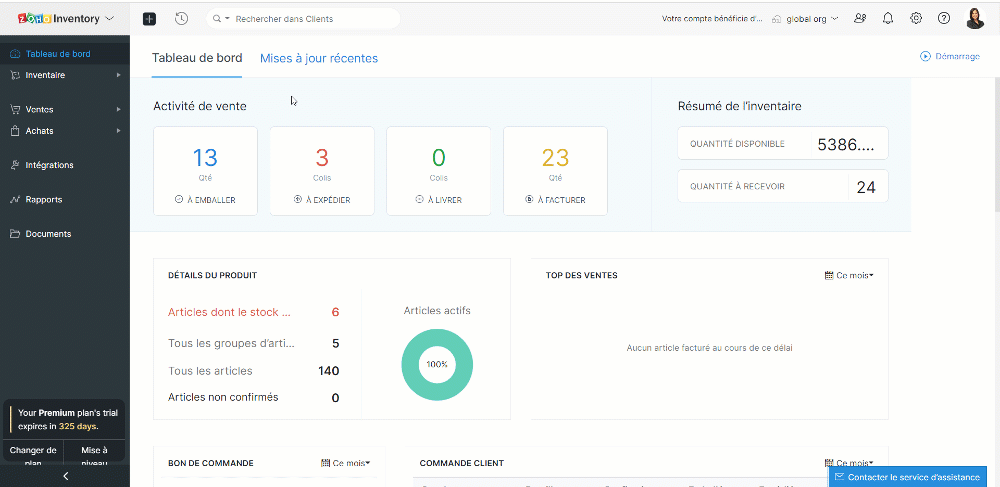Open the 23 Qté À facturer card

point(555,171)
